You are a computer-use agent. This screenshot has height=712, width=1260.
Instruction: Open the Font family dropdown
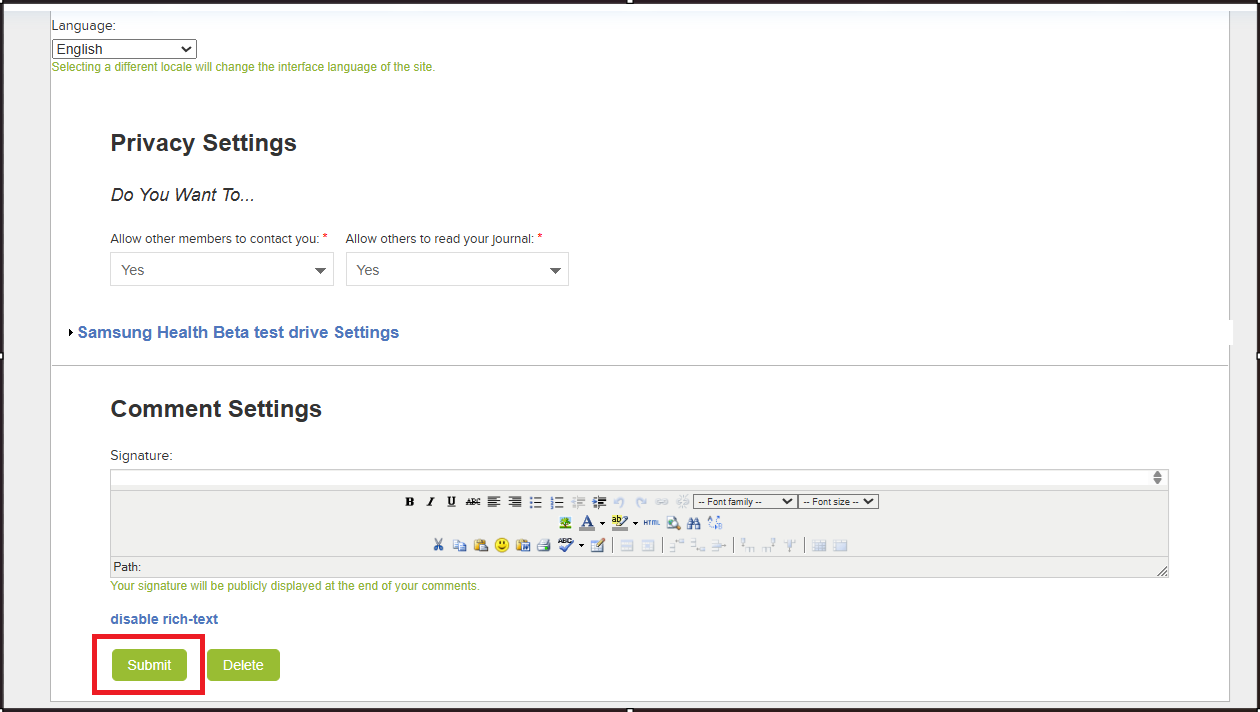coord(745,502)
